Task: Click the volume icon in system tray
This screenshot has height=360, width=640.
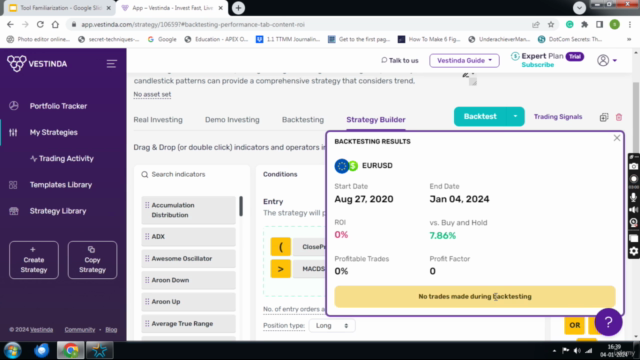Action: click(577, 351)
